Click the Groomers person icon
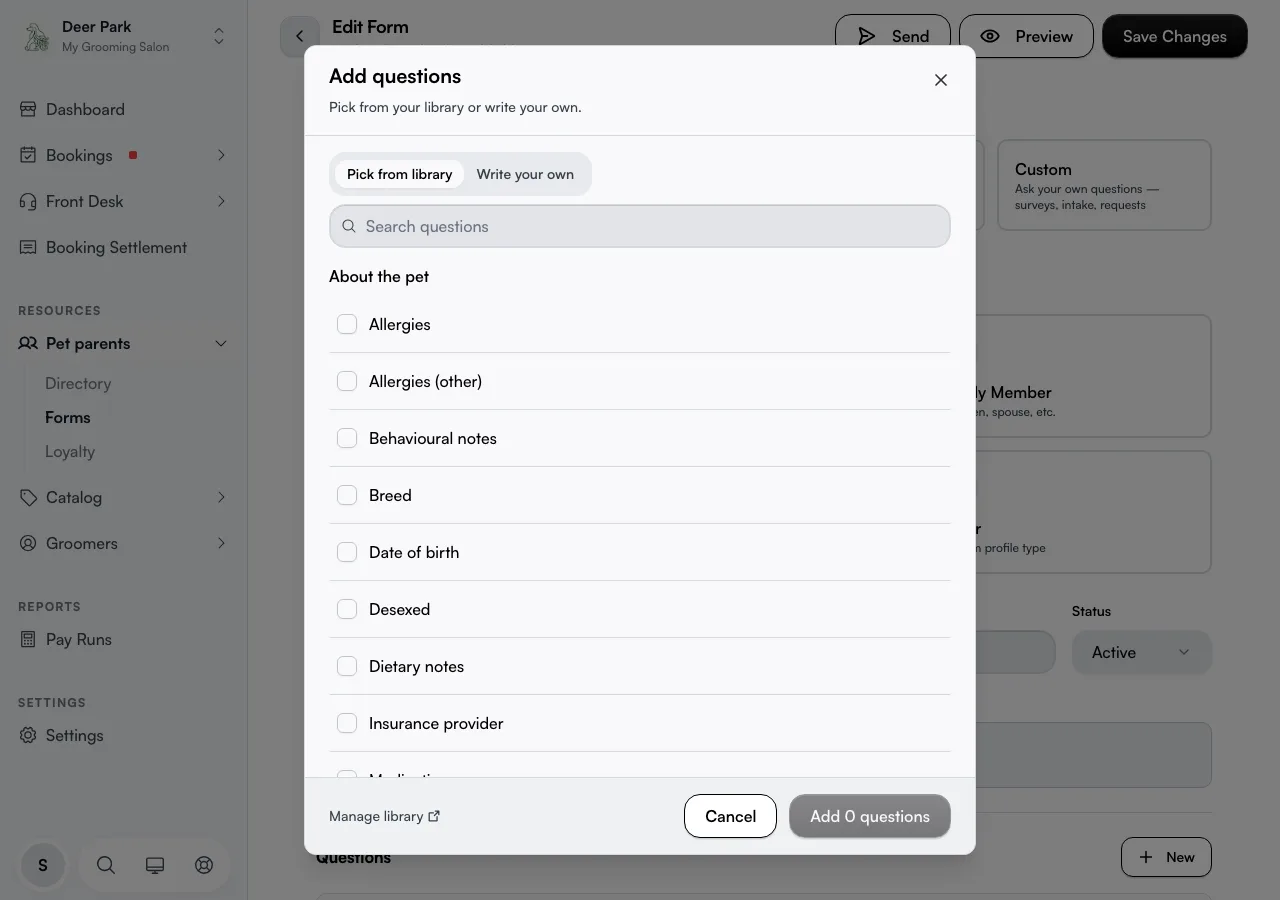 tap(28, 543)
